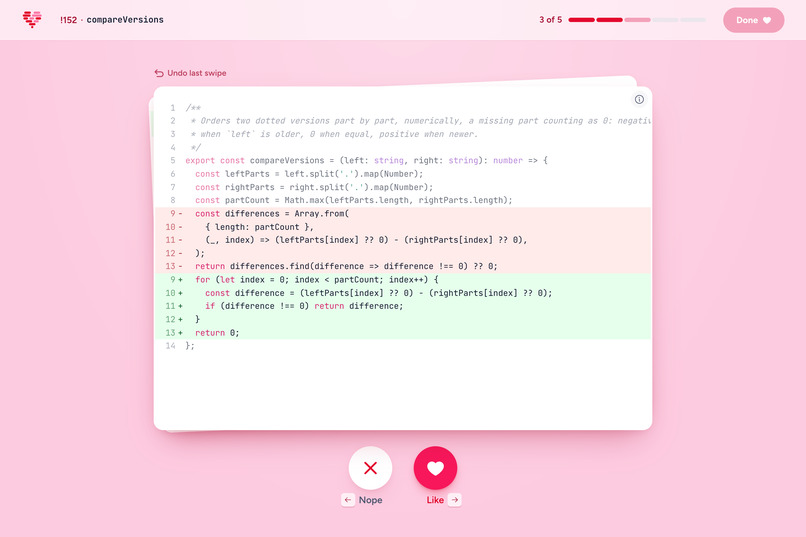This screenshot has height=537, width=806.
Task: Click the Nope label text
Action: click(x=370, y=500)
